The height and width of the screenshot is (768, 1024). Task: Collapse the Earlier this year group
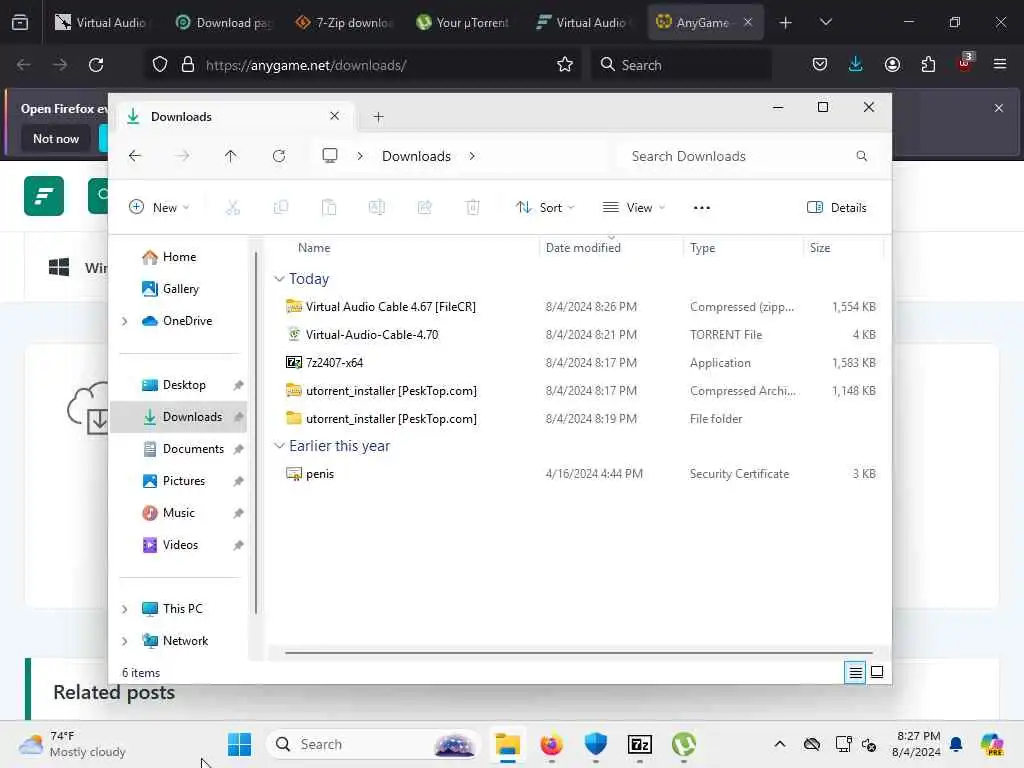(279, 446)
